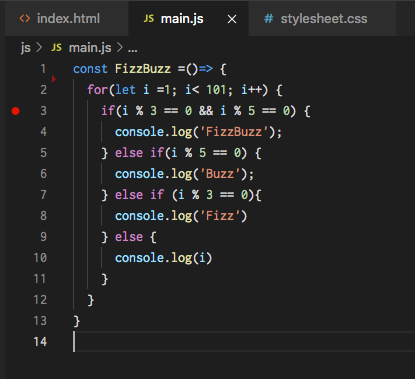Click the 'Fizz' string on line 8
The image size is (415, 379).
[x=220, y=216]
